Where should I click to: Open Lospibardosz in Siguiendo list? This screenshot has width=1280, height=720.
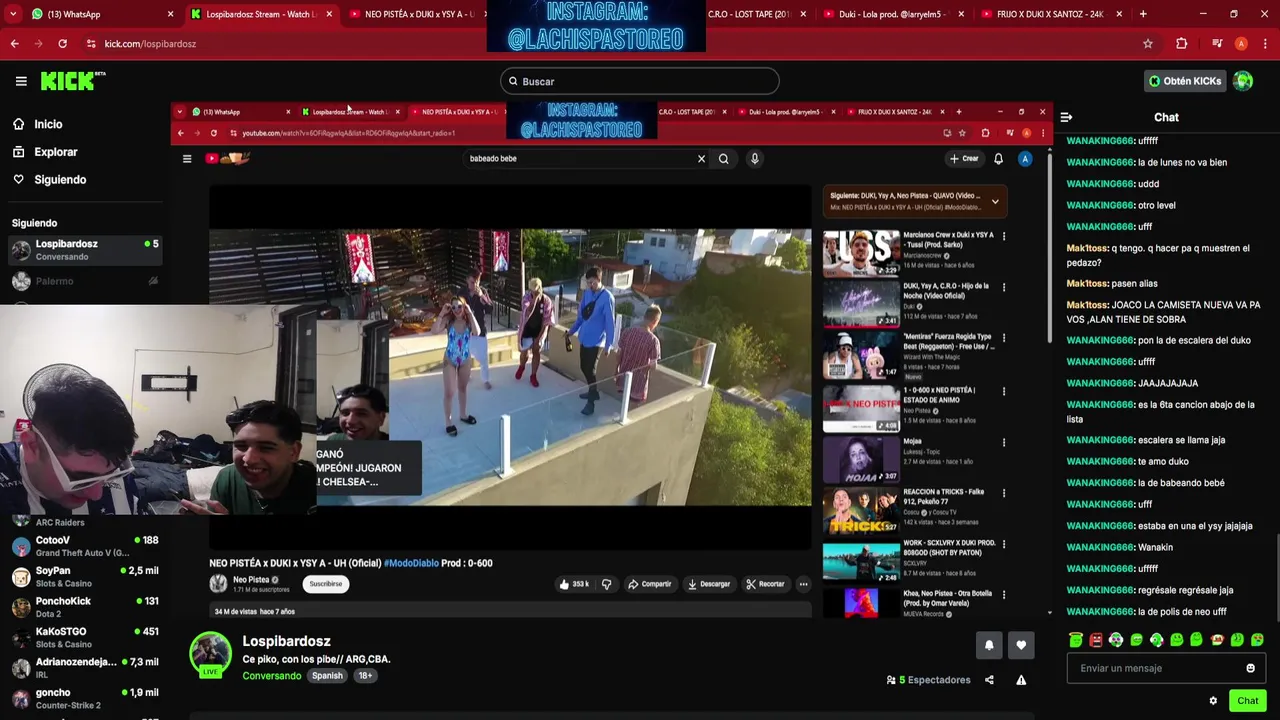click(84, 250)
